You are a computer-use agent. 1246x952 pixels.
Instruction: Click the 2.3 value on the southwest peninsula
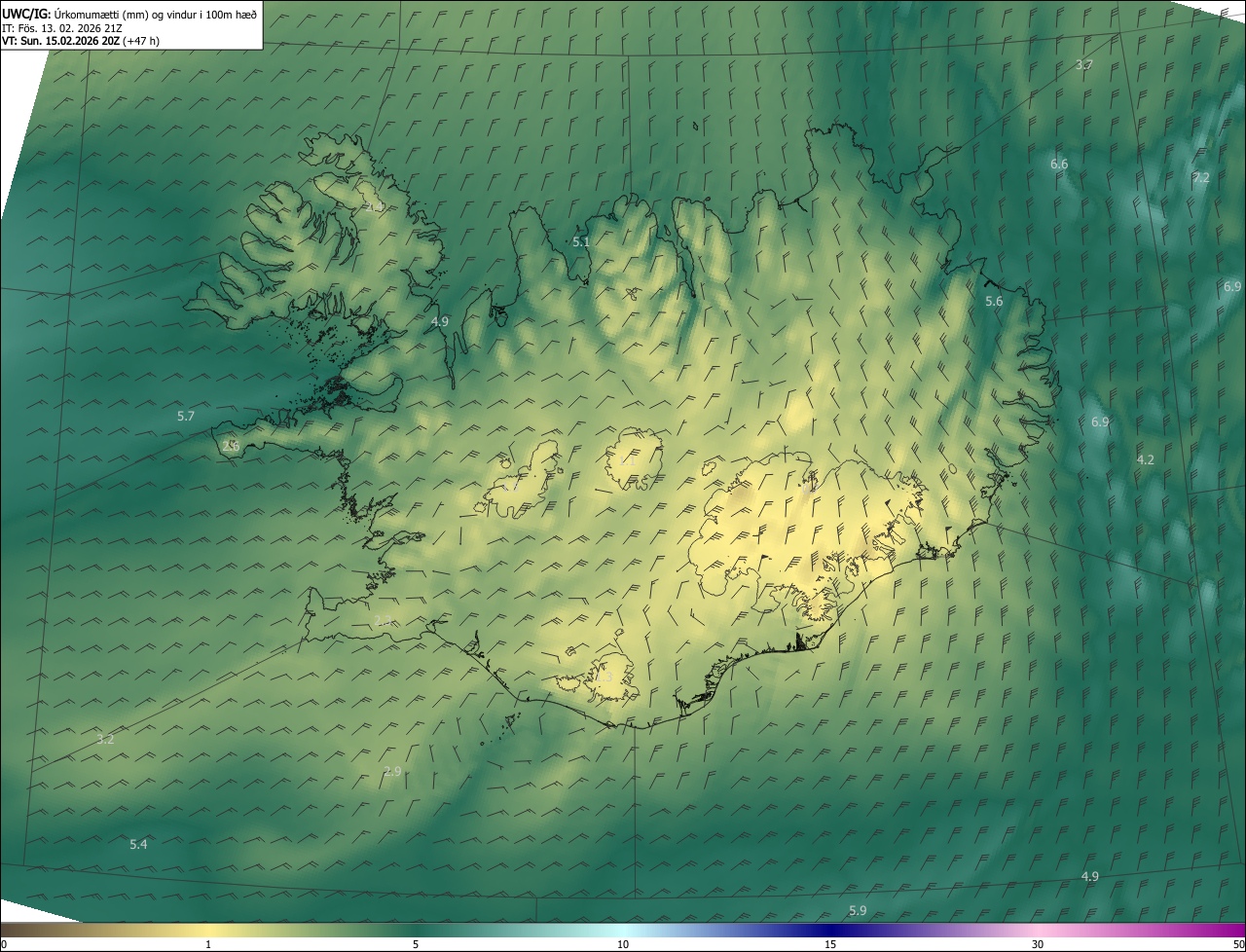(384, 621)
